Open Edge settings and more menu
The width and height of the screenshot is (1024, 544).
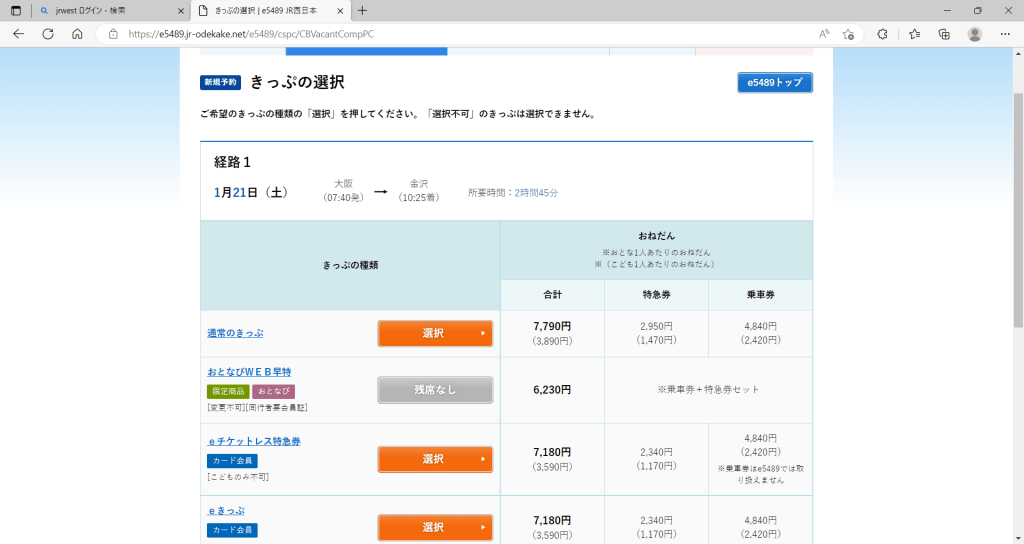pyautogui.click(x=1006, y=33)
